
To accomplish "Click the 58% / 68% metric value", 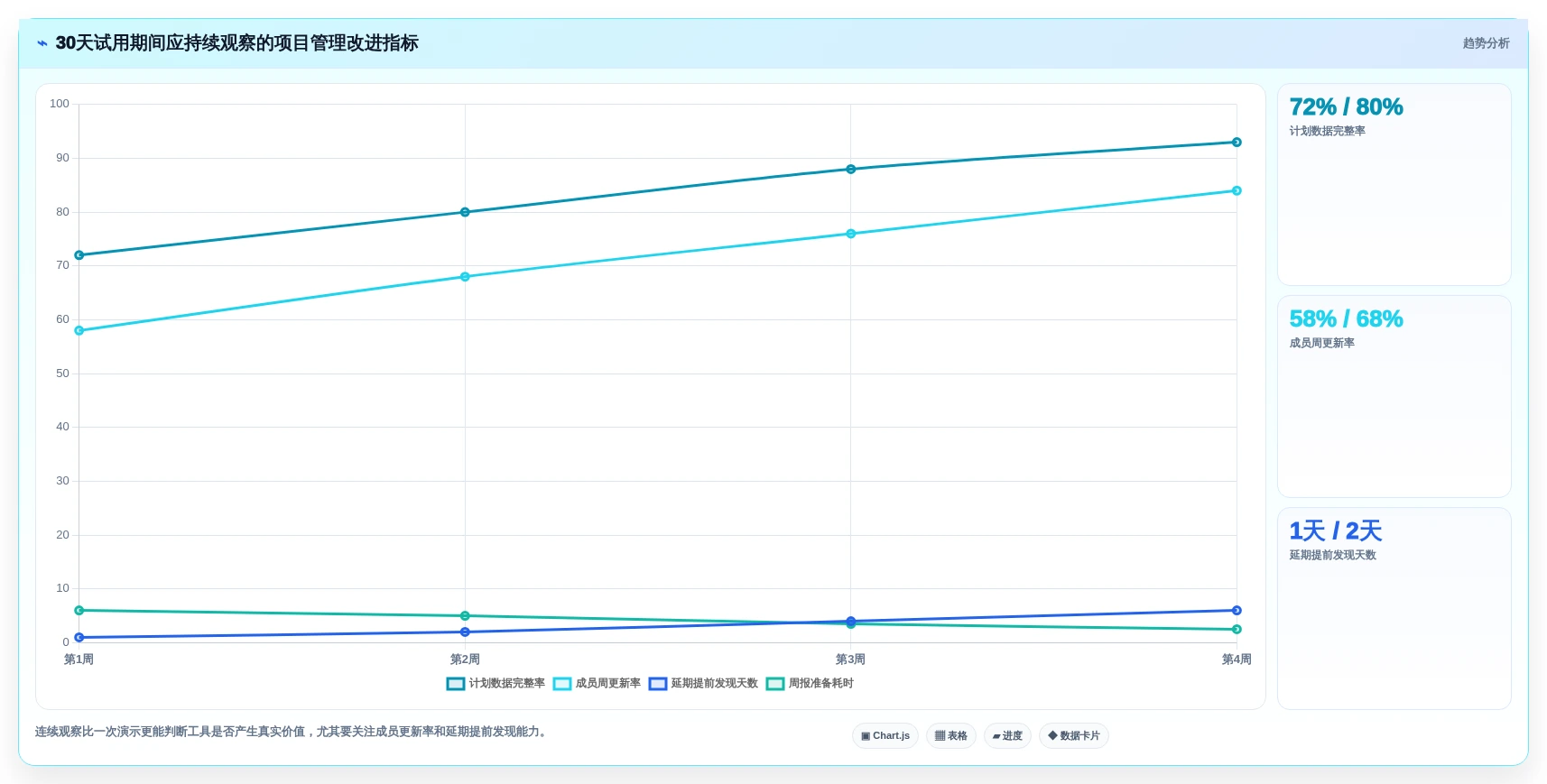I will 1346,319.
